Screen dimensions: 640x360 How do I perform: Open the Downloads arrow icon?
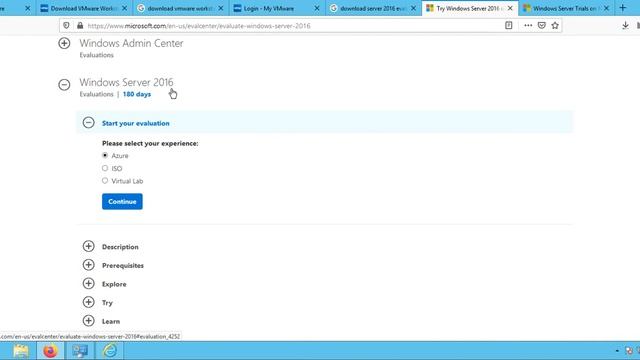pos(625,25)
